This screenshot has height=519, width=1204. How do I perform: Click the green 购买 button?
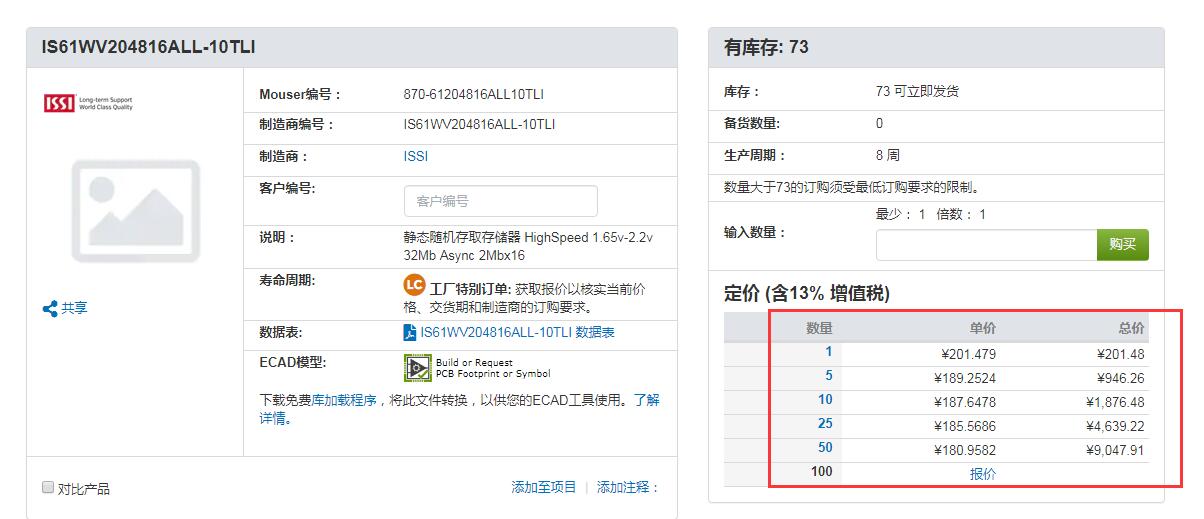[1122, 245]
